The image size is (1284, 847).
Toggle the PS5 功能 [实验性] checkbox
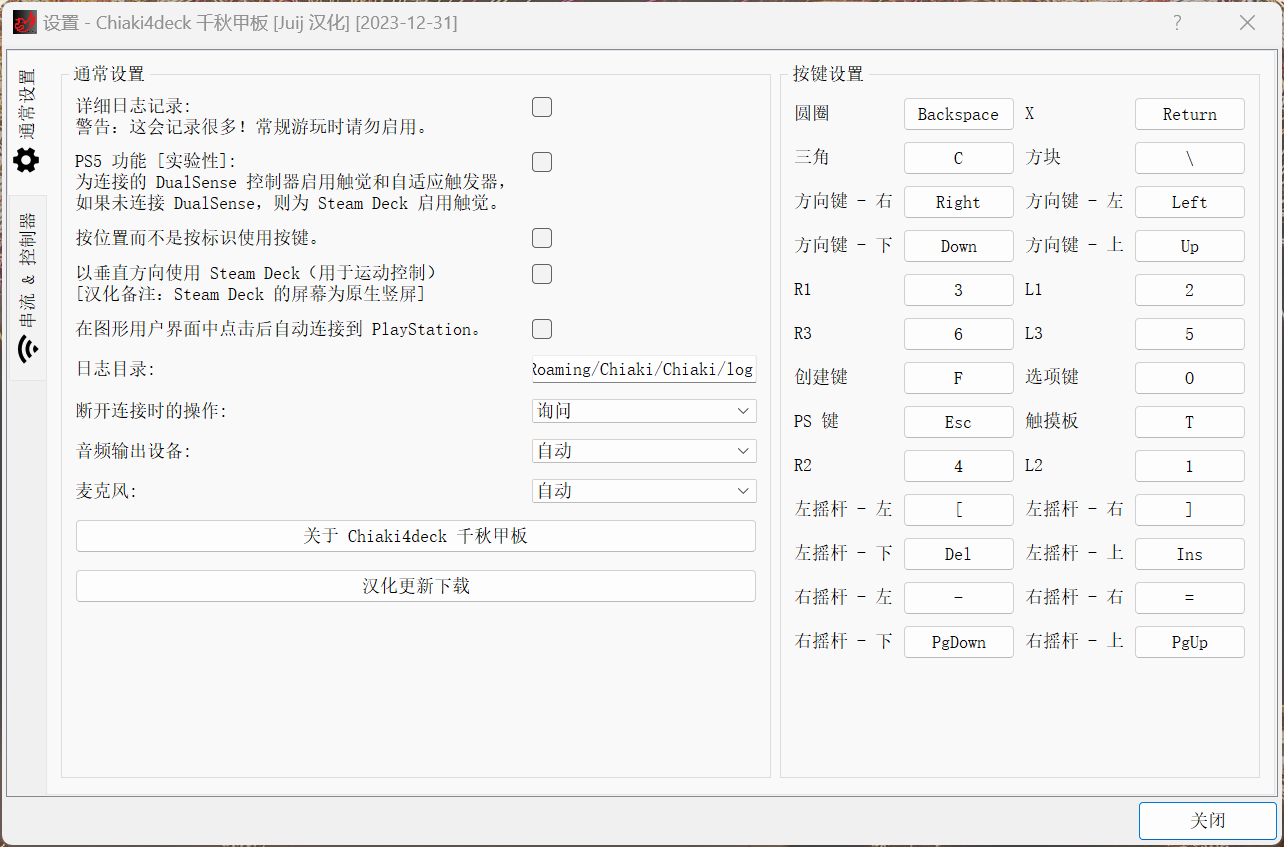(542, 162)
